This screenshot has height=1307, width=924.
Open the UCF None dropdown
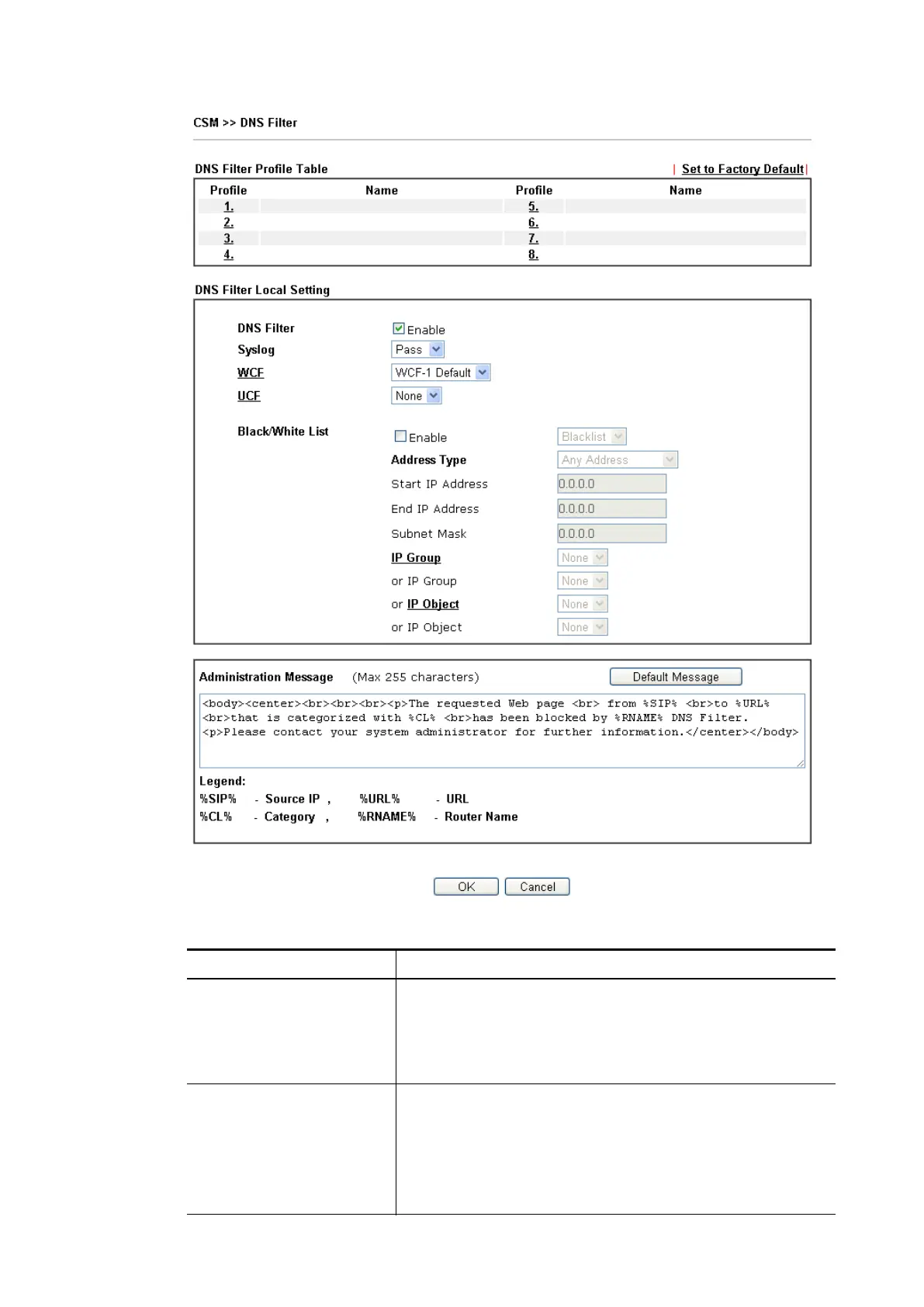tap(417, 396)
